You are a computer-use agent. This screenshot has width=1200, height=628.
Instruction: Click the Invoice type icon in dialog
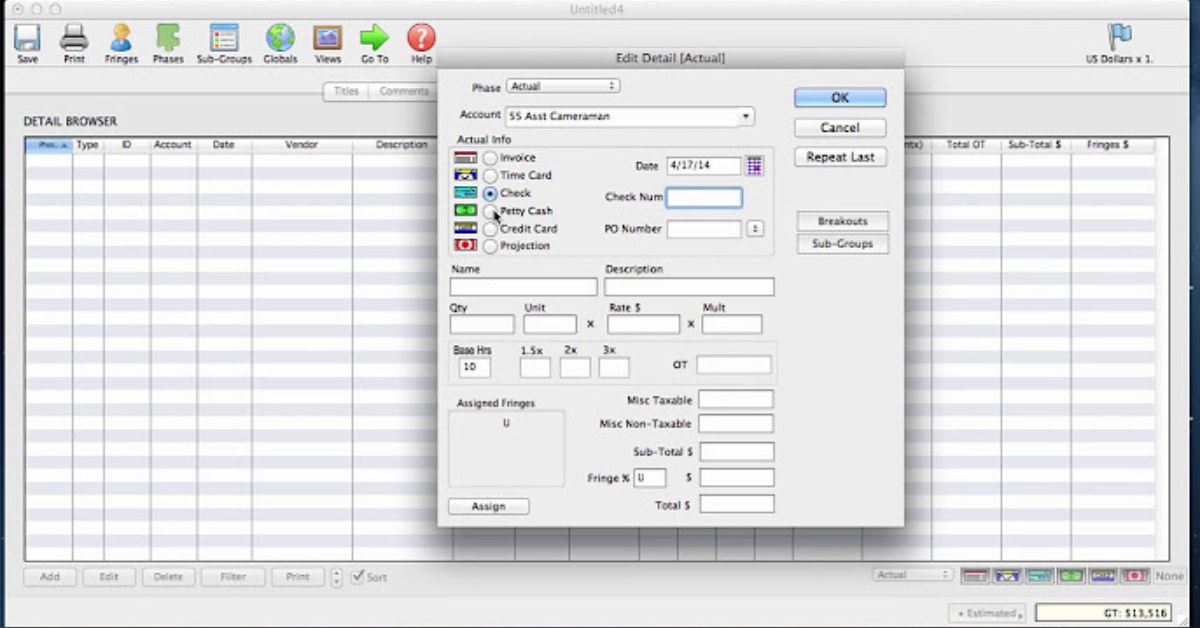click(x=465, y=158)
